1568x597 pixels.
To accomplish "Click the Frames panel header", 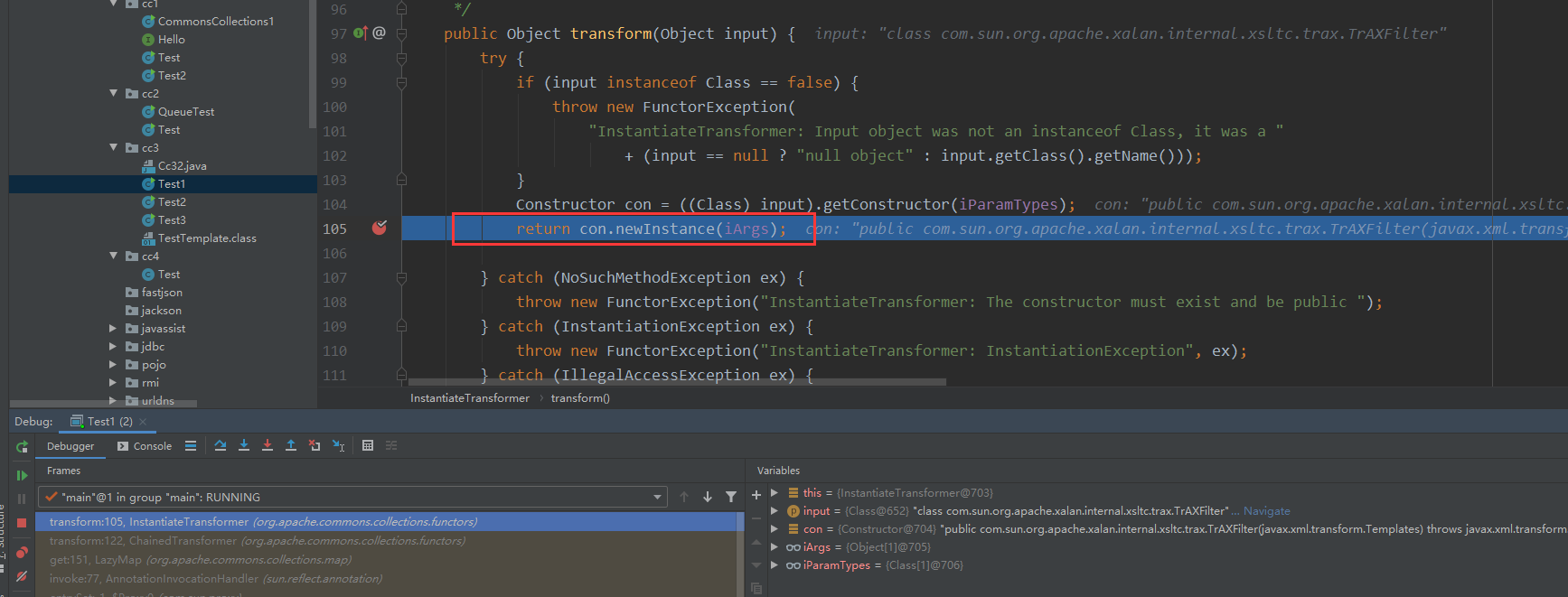I will point(63,471).
